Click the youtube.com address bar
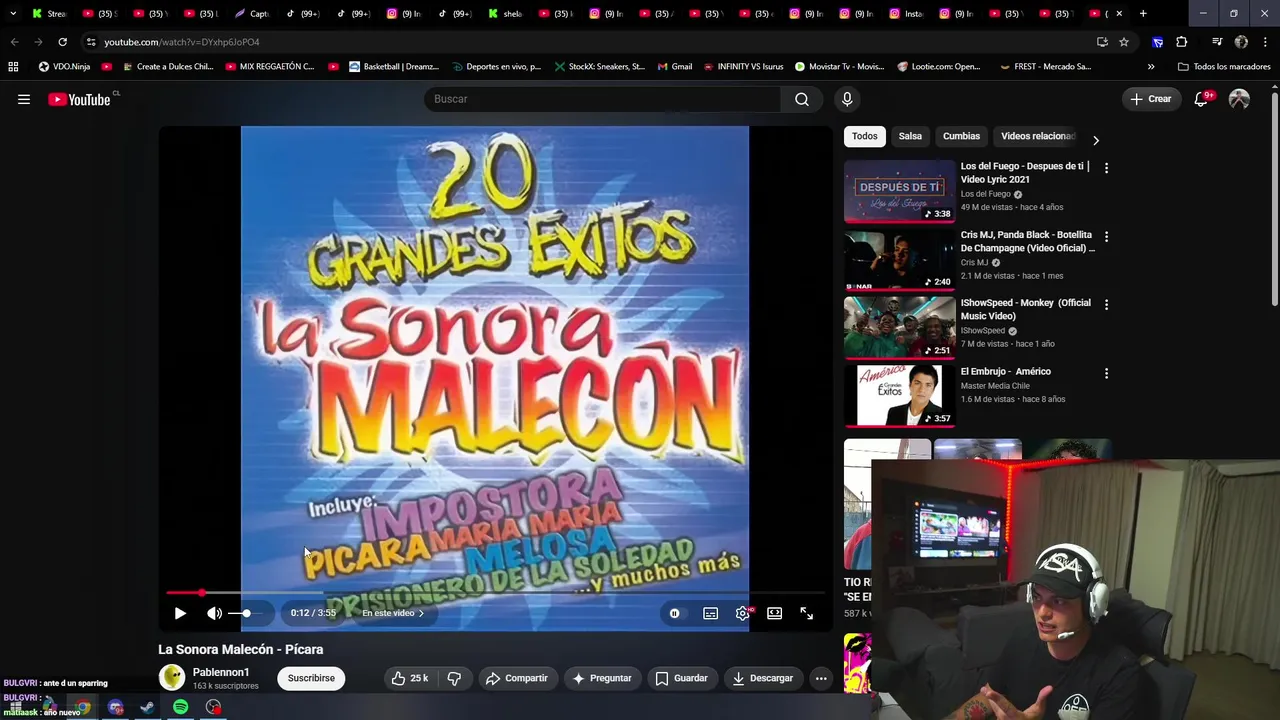The height and width of the screenshot is (720, 1280). point(590,42)
